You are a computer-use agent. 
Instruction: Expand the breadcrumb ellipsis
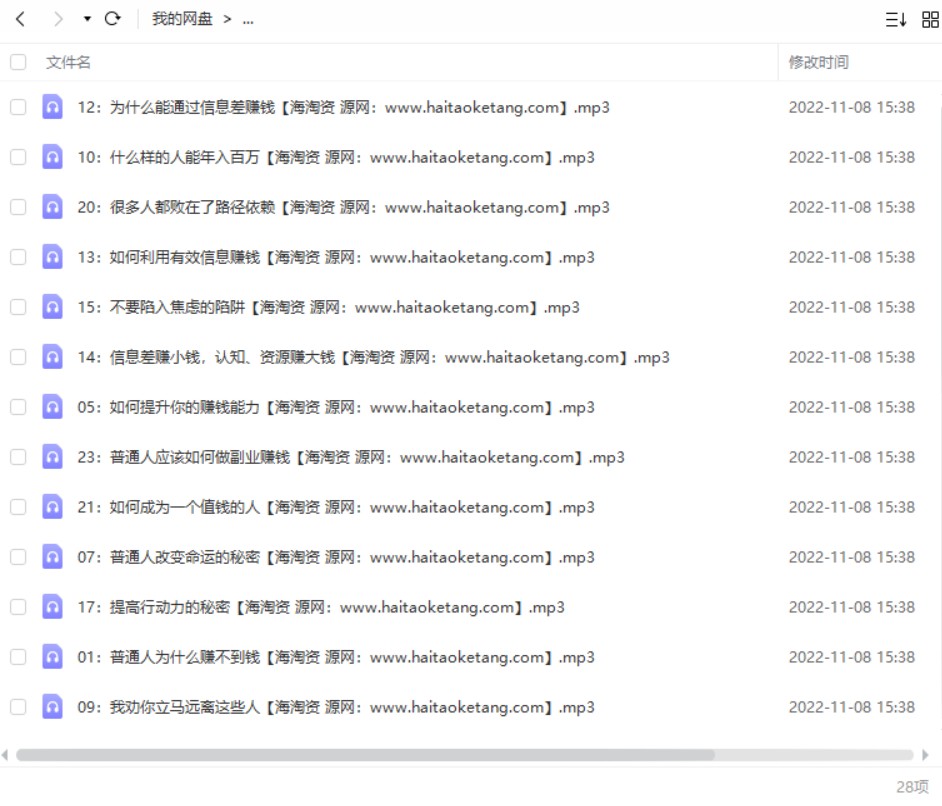tap(248, 20)
